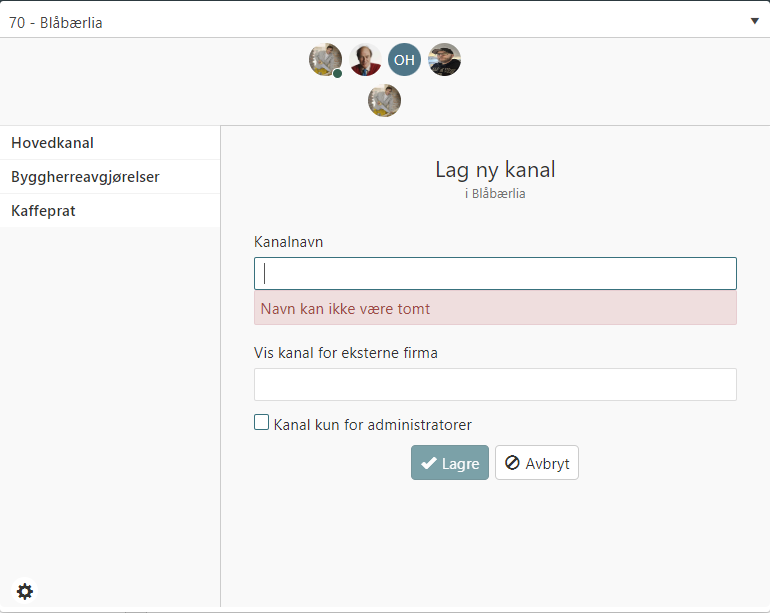The height and width of the screenshot is (613, 770).
Task: Open the settings gear icon
Action: coord(25,591)
